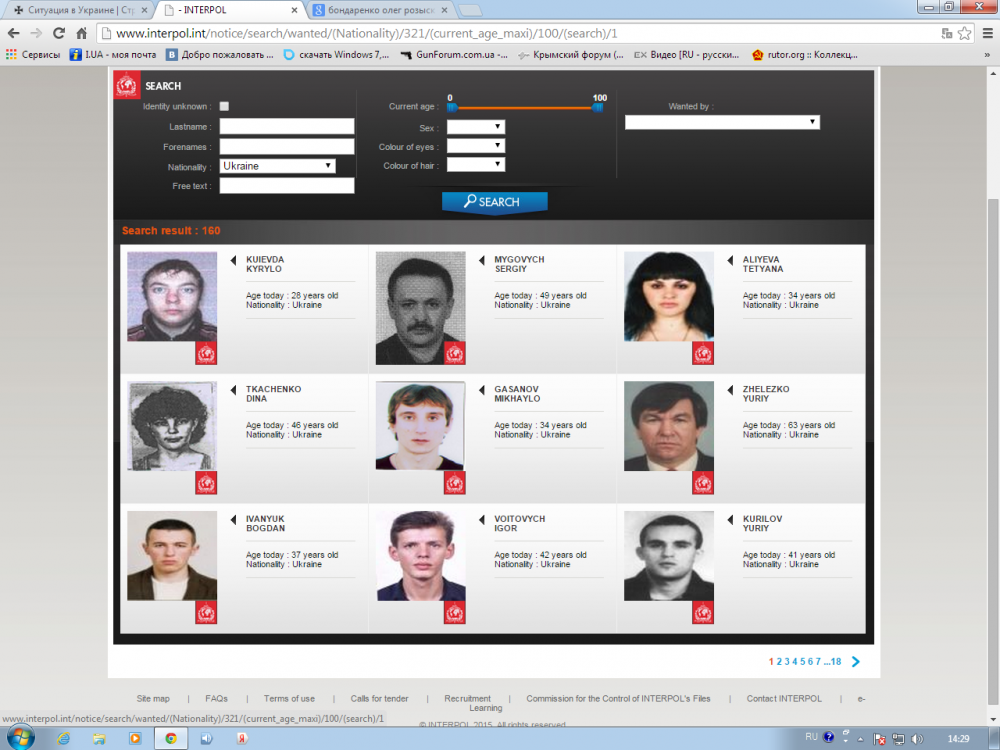This screenshot has width=1000, height=750.
Task: Open the GASANOV MIKHAYLO photo
Action: click(421, 426)
